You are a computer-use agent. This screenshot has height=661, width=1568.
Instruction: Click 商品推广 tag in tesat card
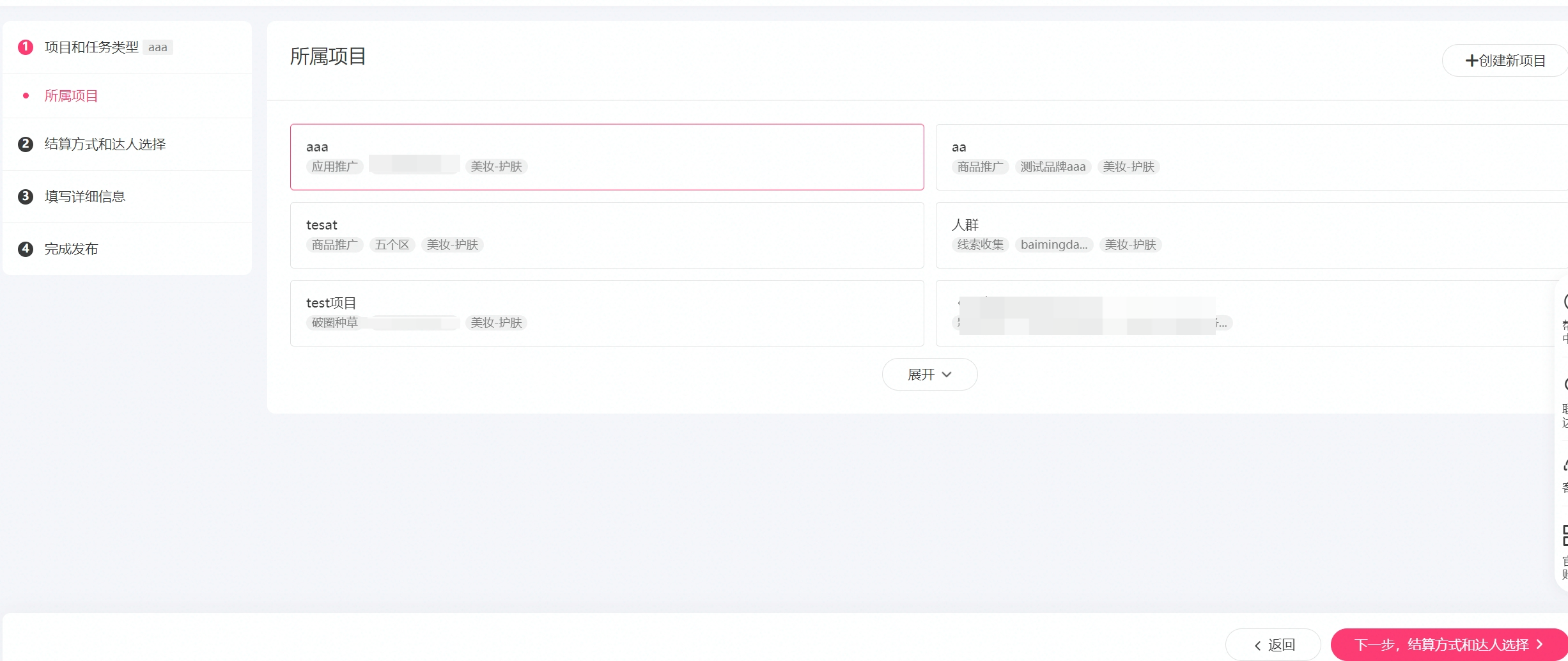[x=335, y=245]
